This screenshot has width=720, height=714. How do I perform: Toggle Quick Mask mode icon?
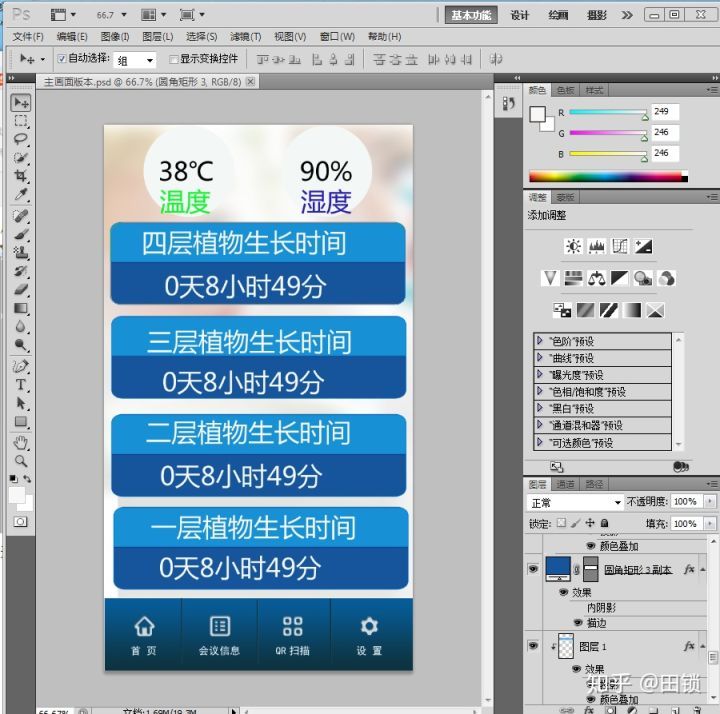pyautogui.click(x=21, y=522)
